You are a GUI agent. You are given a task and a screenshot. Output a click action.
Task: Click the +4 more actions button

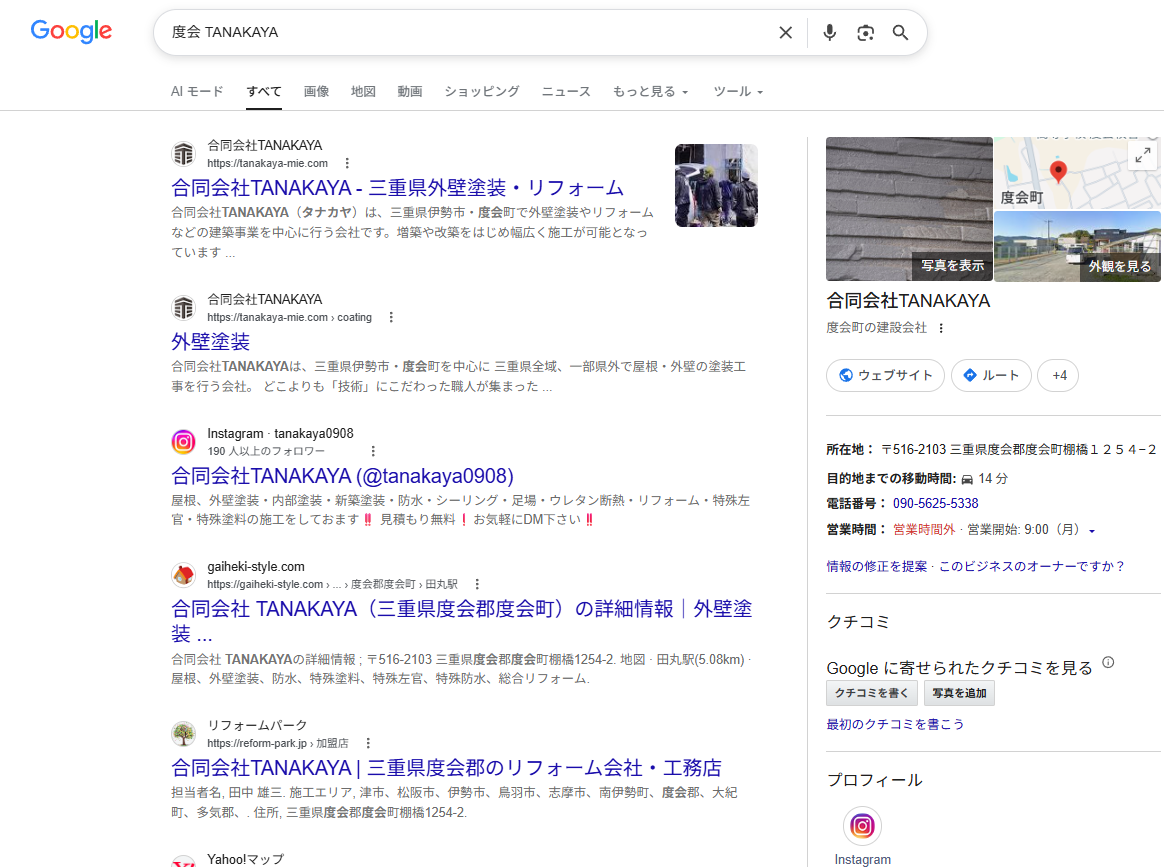1058,375
